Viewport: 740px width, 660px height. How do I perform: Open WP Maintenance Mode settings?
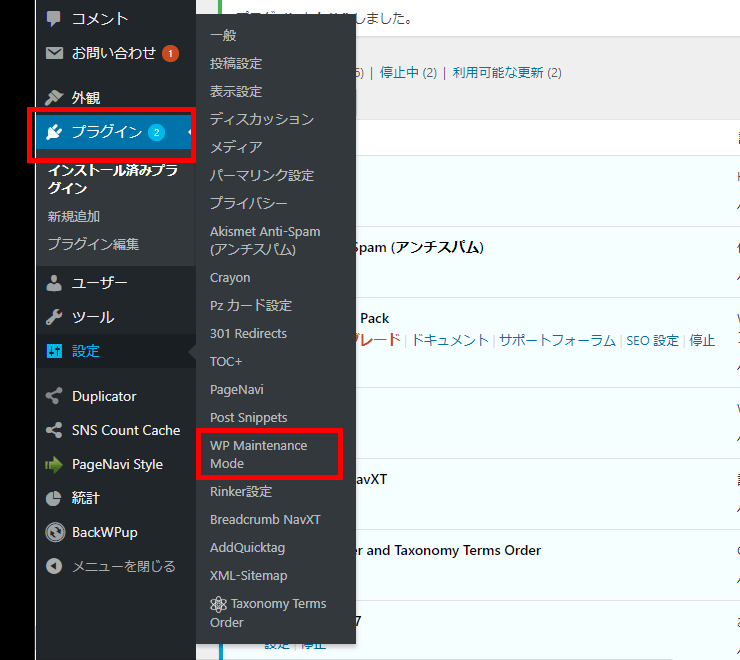[258, 454]
